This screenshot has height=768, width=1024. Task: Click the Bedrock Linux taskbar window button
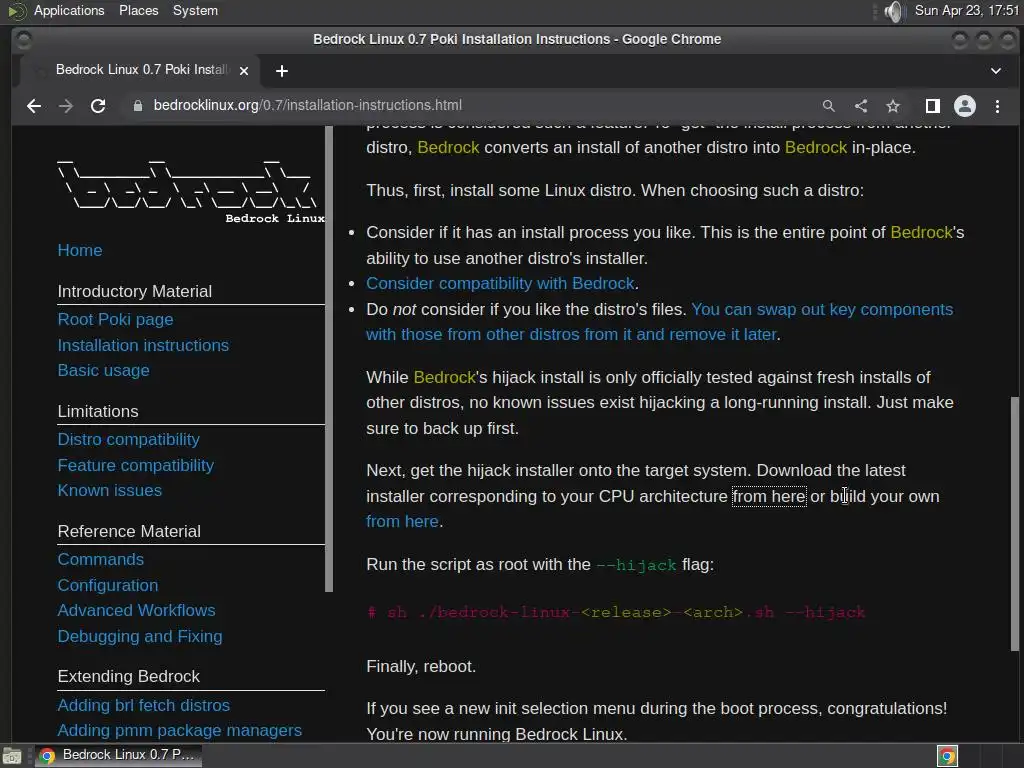(118, 755)
